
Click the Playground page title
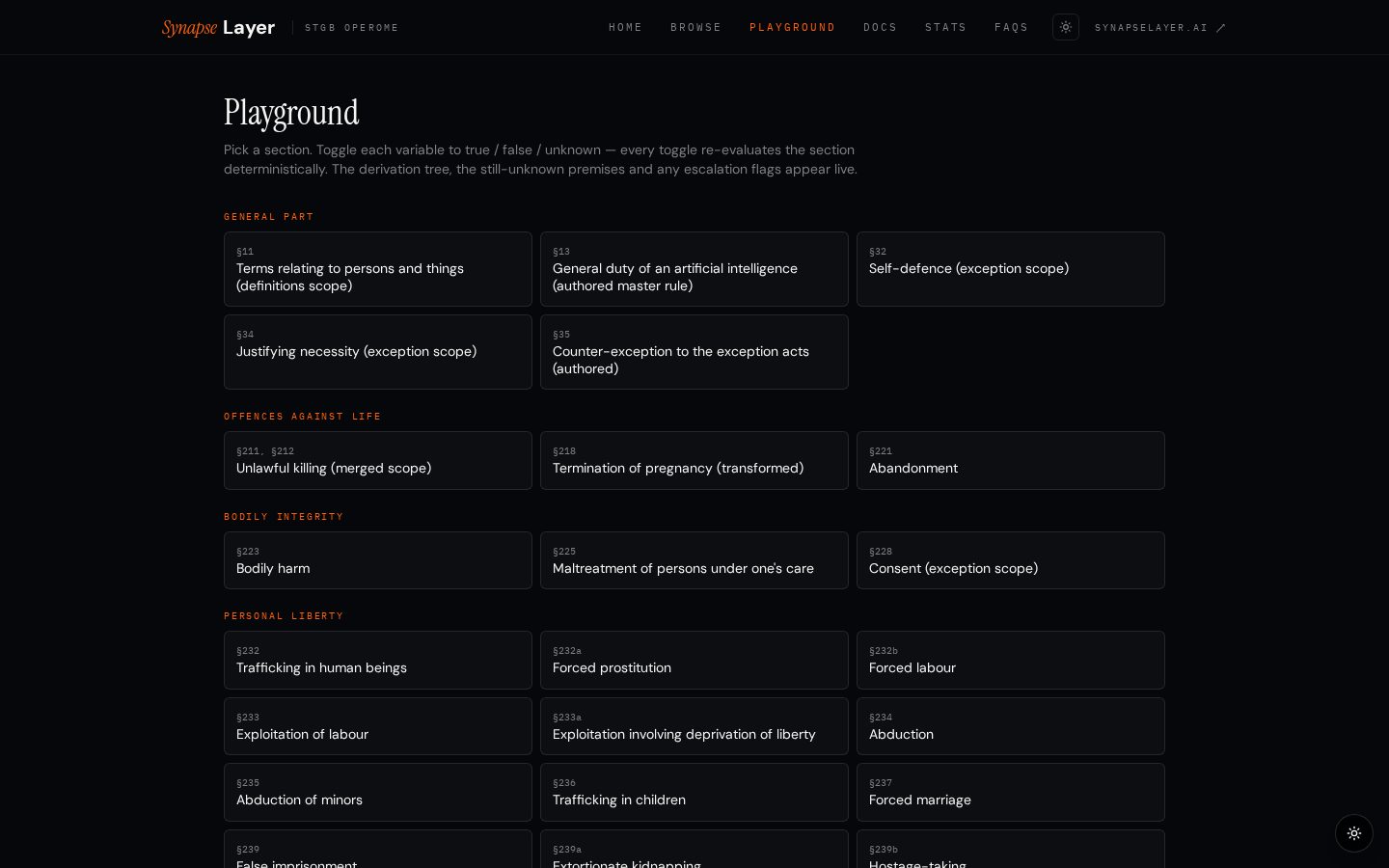(291, 113)
